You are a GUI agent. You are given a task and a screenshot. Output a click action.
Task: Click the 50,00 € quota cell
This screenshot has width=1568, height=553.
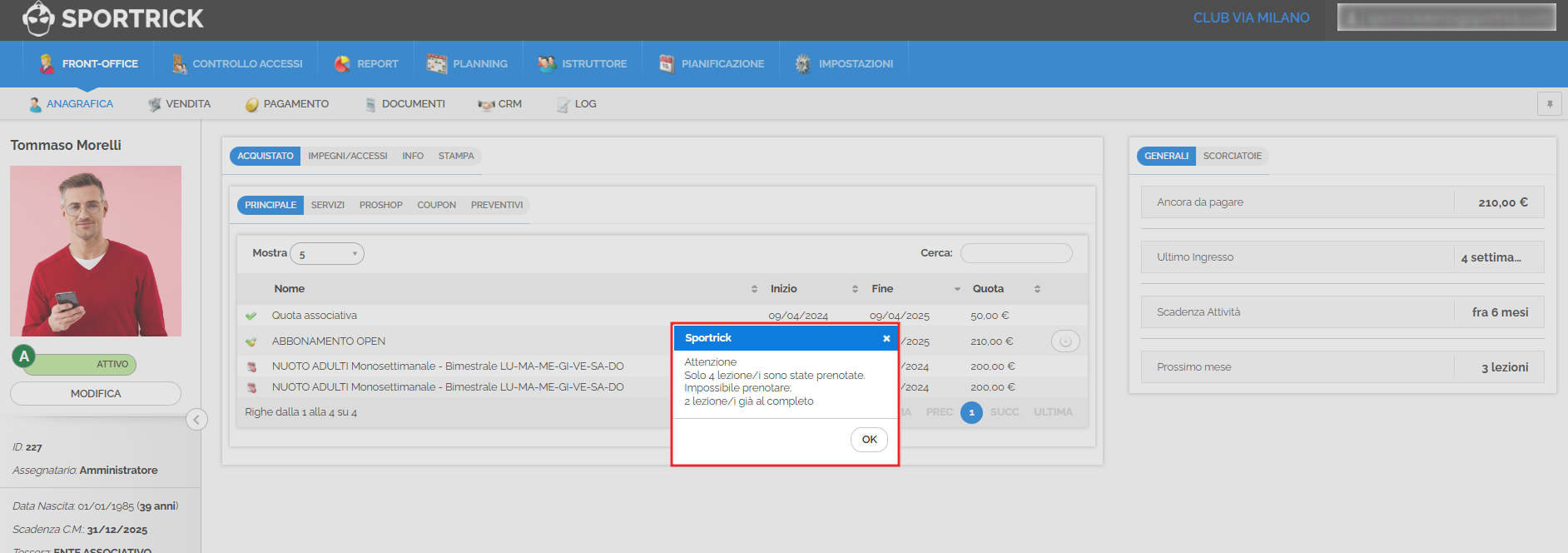coord(990,316)
